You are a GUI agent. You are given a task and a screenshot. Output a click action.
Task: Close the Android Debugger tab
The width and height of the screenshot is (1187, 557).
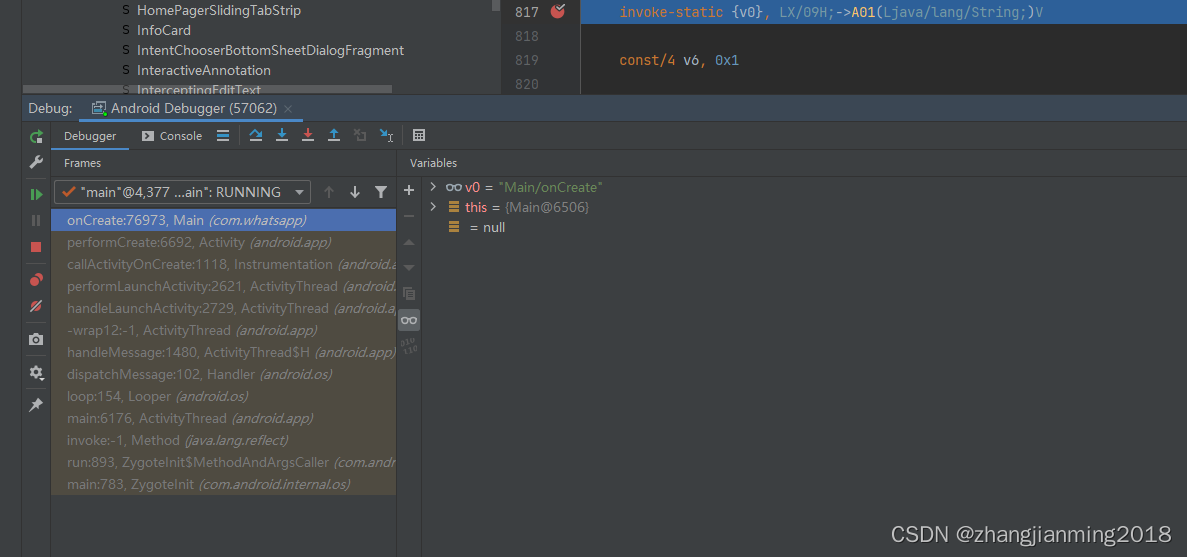click(288, 109)
